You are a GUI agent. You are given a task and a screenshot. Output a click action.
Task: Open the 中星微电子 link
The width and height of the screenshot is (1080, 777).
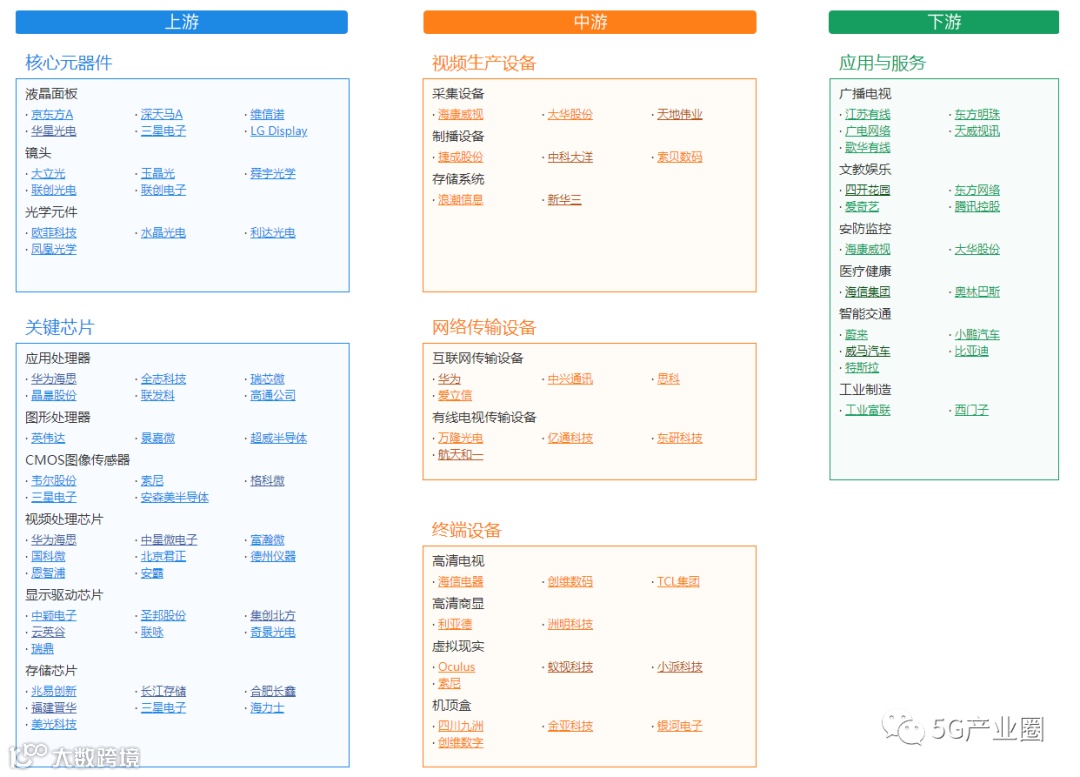(x=169, y=540)
